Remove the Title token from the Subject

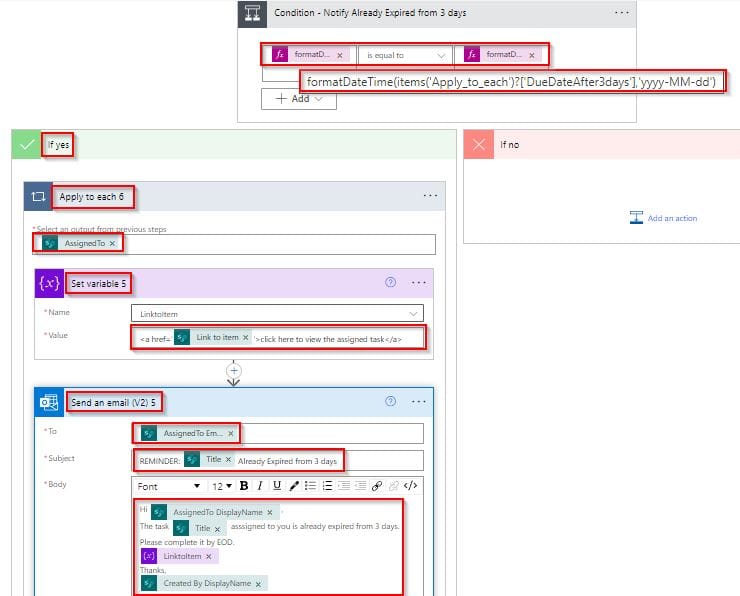[228, 459]
